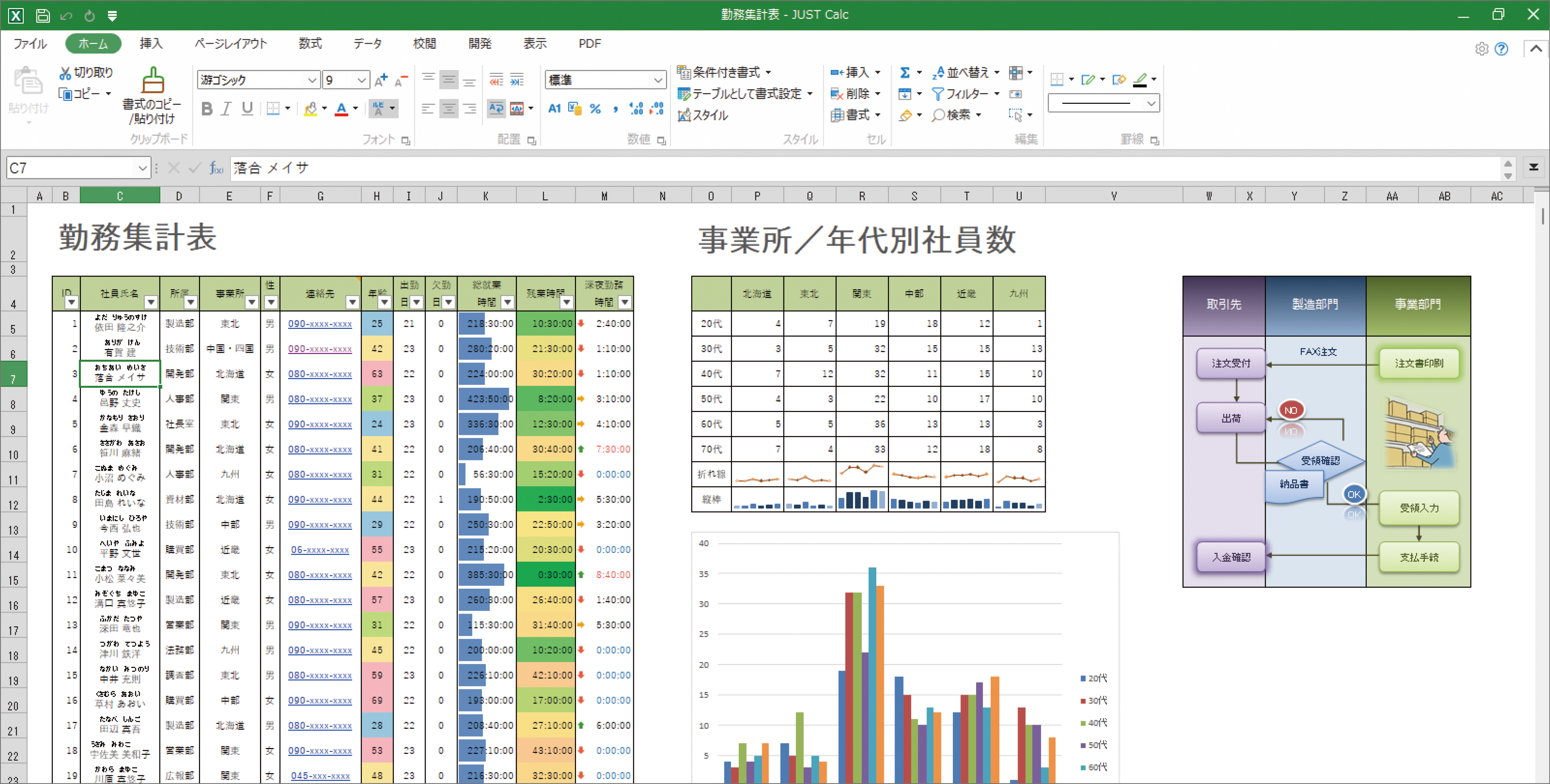Click the increase font size icon

click(x=381, y=80)
